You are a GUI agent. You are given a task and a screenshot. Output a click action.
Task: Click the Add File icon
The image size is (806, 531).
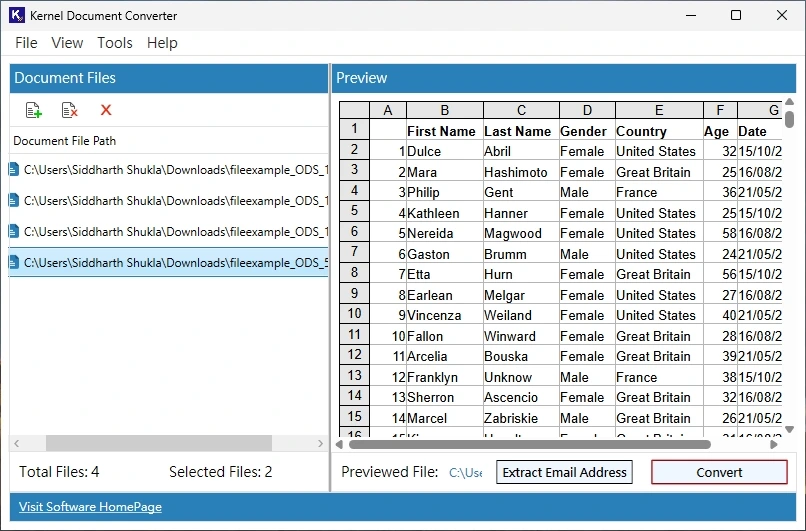coord(34,110)
